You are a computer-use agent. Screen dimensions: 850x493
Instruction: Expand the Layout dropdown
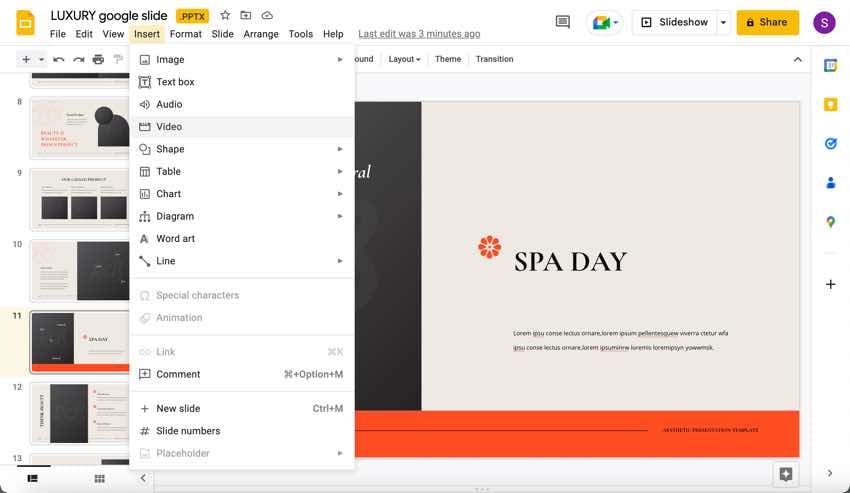point(404,60)
